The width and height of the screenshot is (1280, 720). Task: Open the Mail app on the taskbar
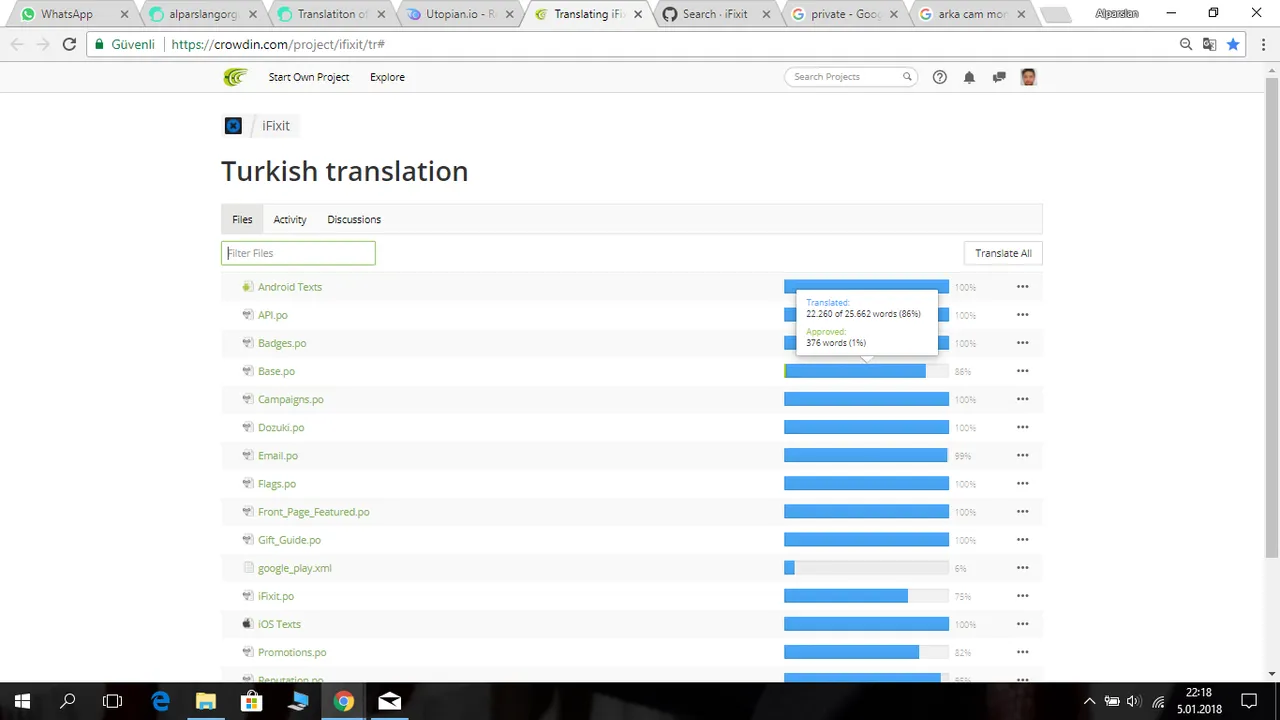(x=389, y=701)
